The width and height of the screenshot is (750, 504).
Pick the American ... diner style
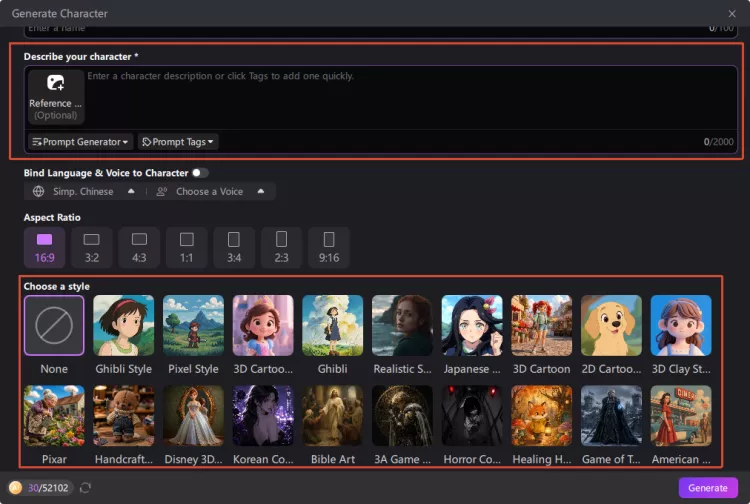pos(681,416)
